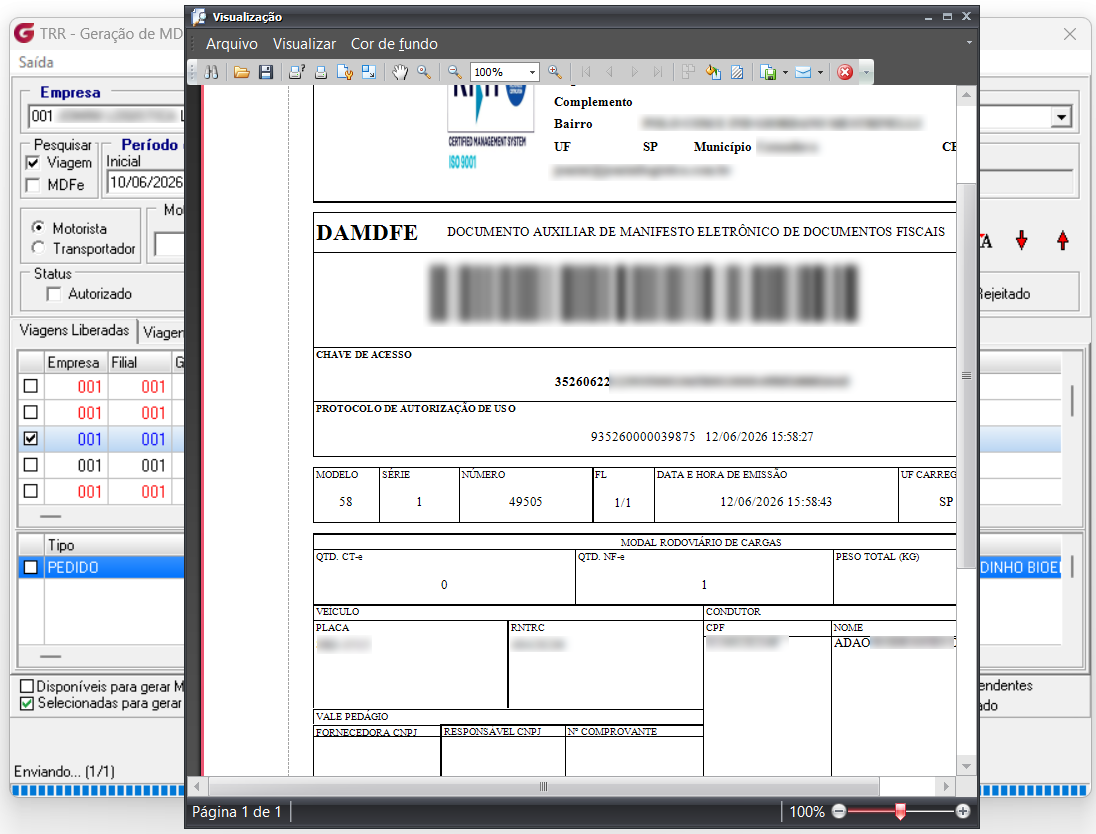Click the paint bucket background color icon
This screenshot has height=834, width=1096.
click(713, 72)
